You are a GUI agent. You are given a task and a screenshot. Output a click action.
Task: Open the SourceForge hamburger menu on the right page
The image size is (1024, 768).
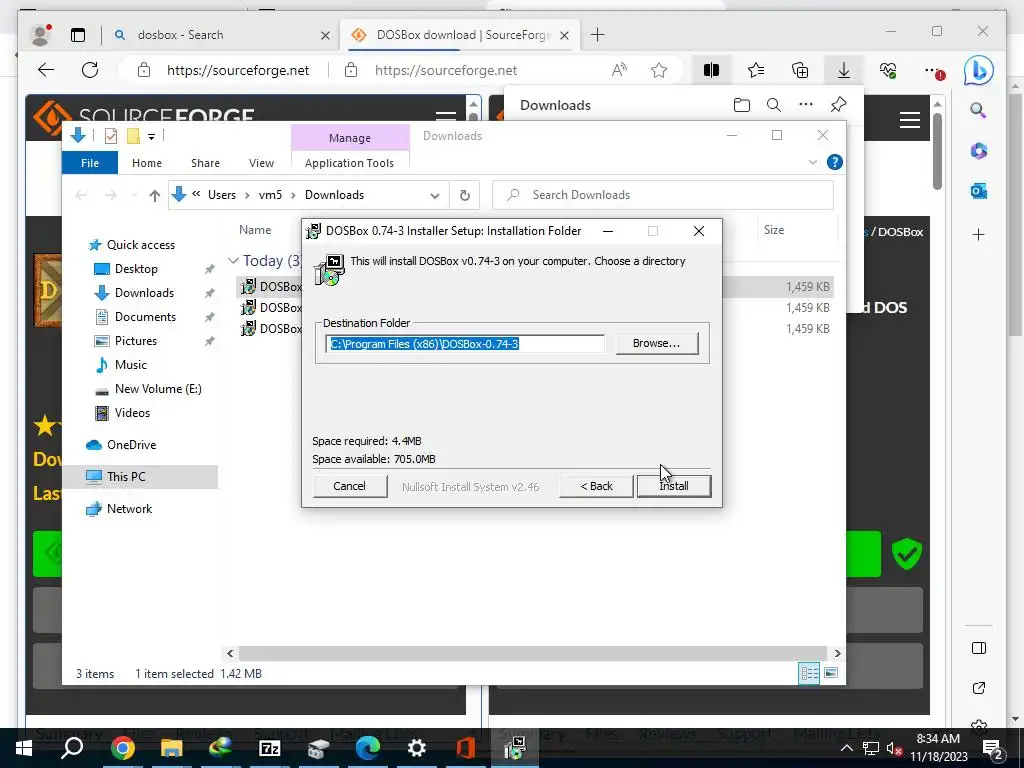tap(910, 120)
